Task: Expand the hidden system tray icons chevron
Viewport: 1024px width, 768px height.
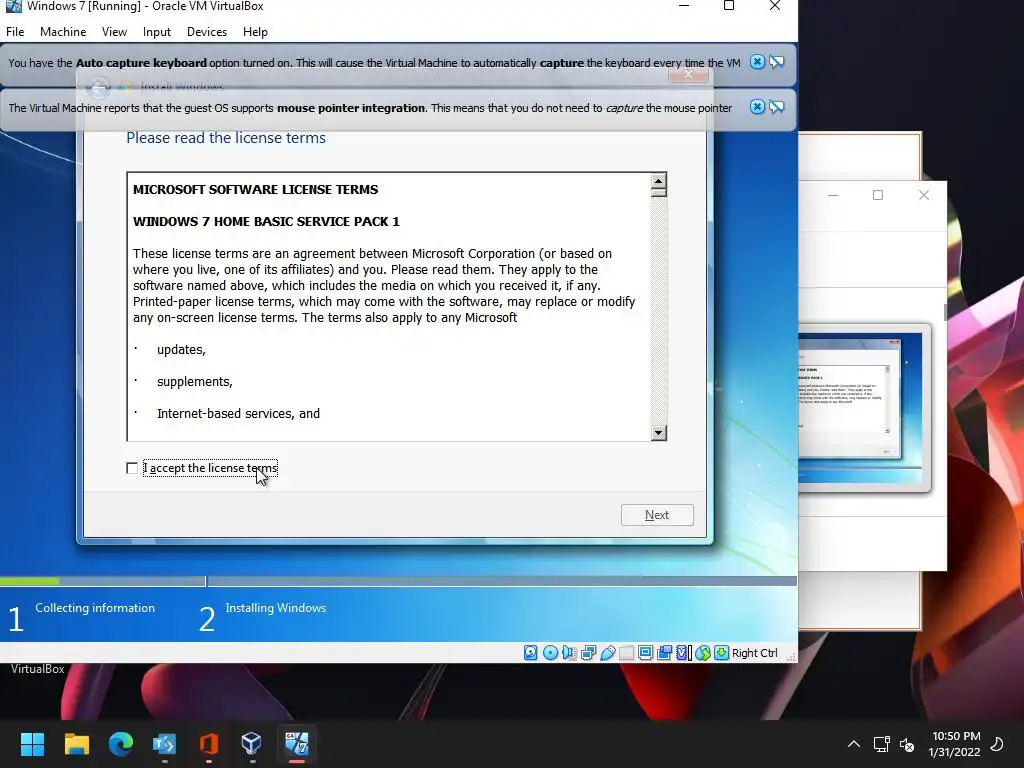Action: [x=854, y=744]
